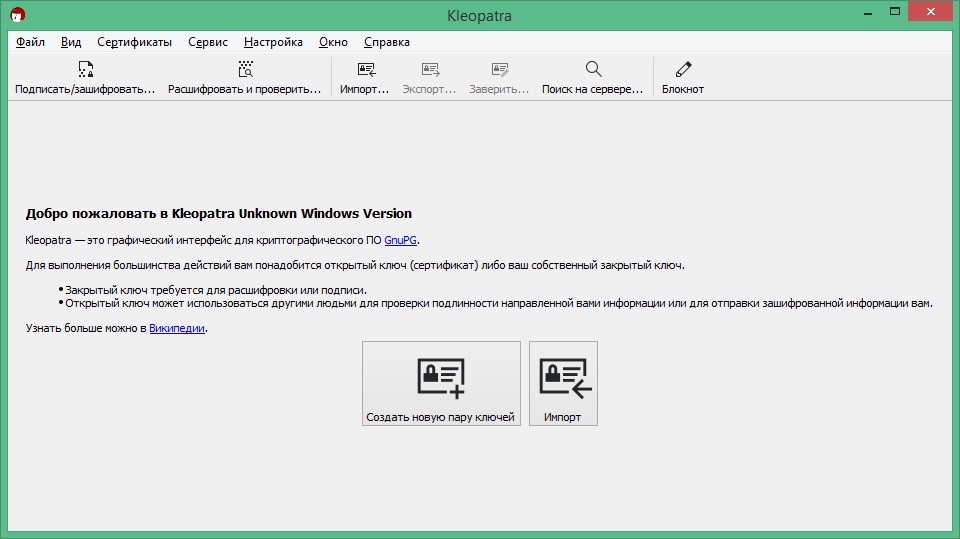960x539 pixels.
Task: Open the Вид menu
Action: (71, 42)
